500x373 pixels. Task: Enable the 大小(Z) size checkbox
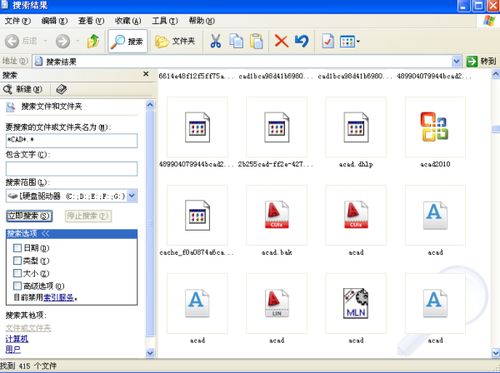[17, 273]
